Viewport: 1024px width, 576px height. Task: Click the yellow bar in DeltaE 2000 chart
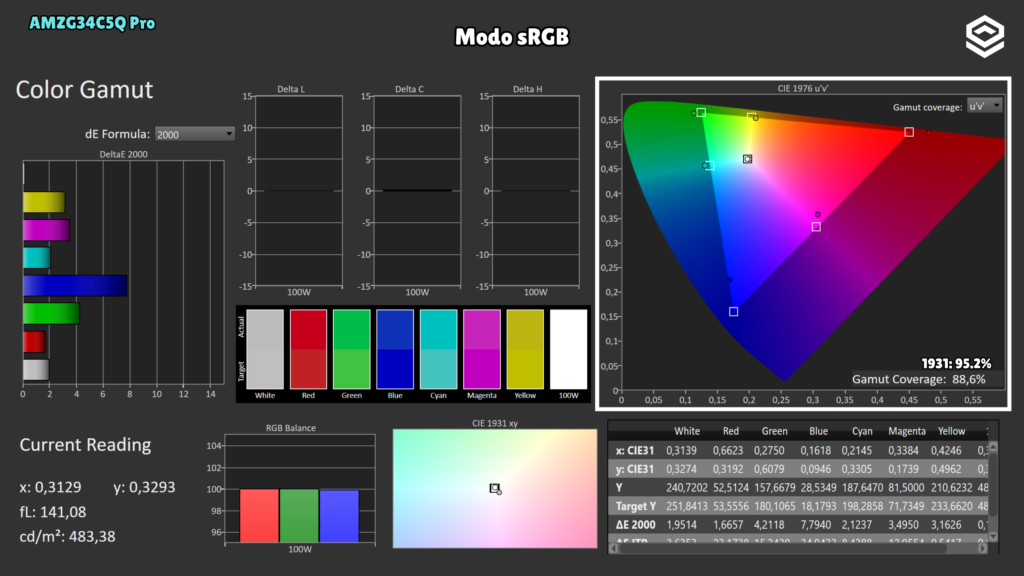pos(44,202)
